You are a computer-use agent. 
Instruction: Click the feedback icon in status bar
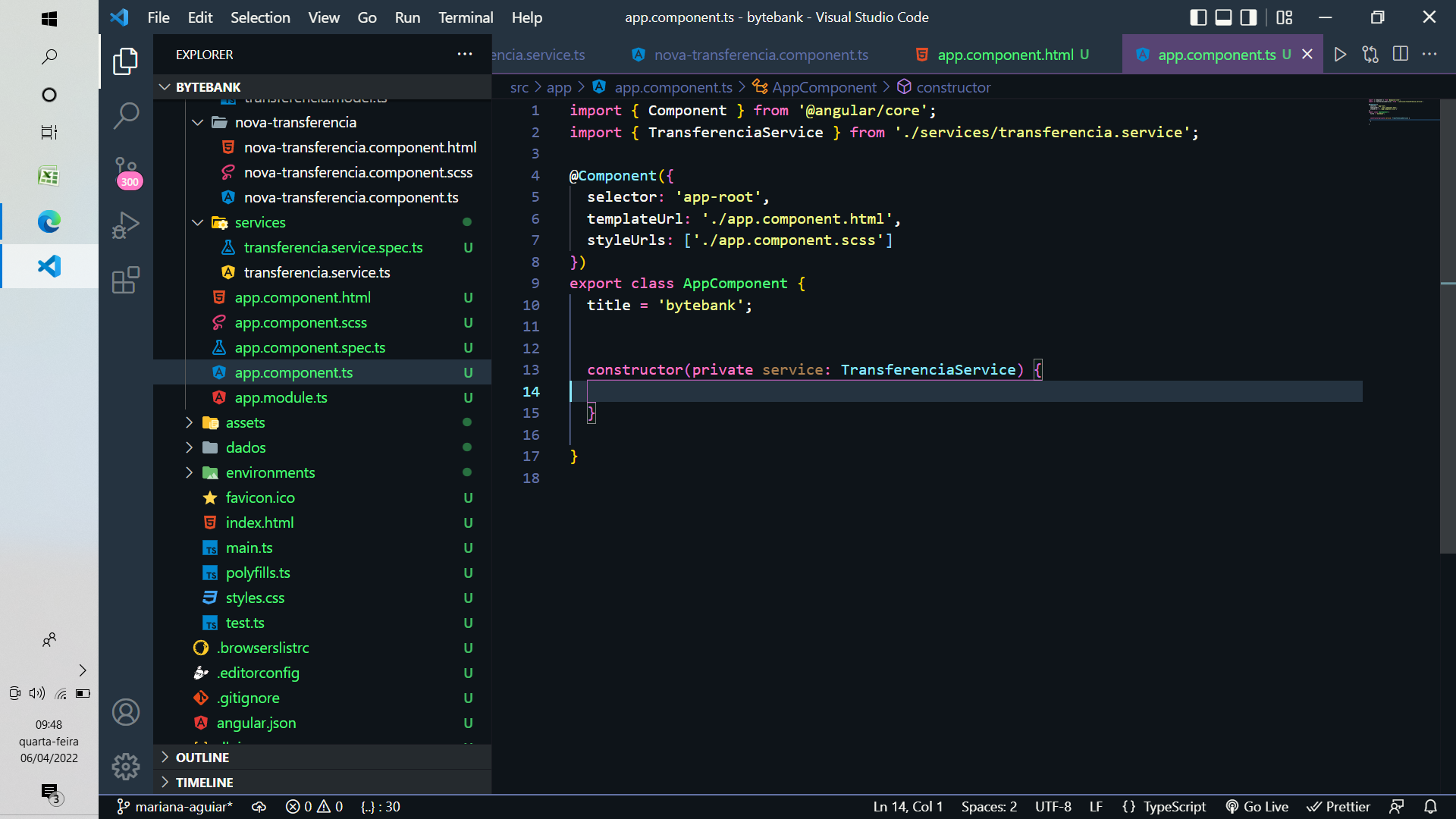pyautogui.click(x=1396, y=807)
